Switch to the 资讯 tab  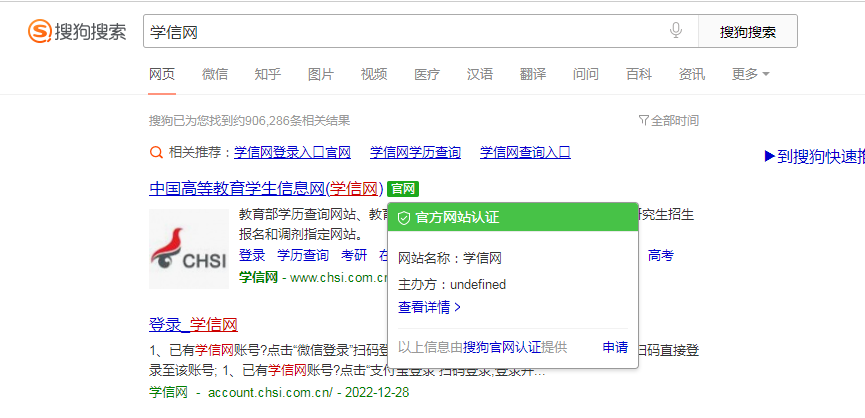(692, 74)
